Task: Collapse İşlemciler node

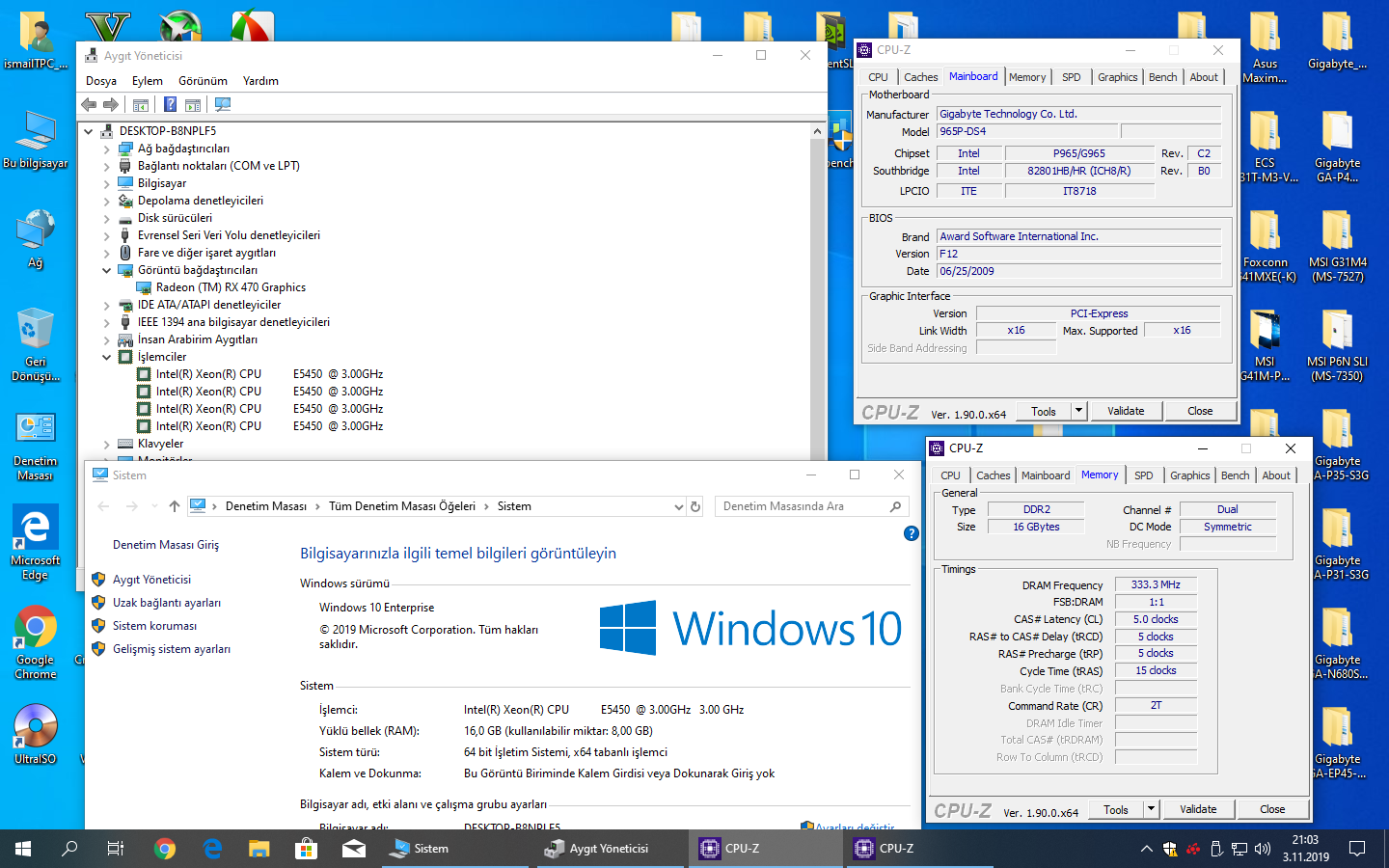Action: [107, 358]
